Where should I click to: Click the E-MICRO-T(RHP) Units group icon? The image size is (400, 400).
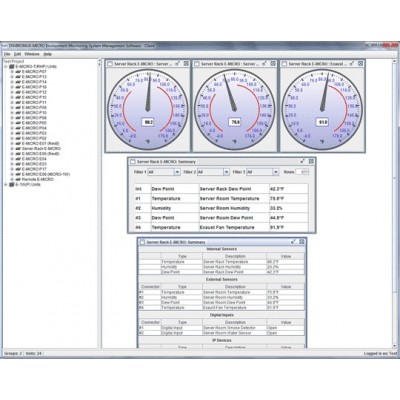12,67
